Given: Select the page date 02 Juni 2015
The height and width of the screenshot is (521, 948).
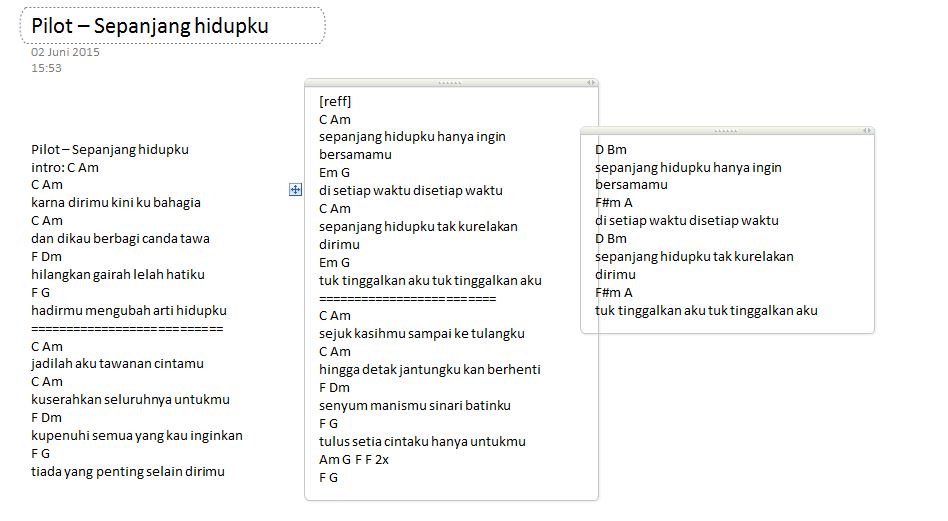Looking at the screenshot, I should [x=65, y=52].
